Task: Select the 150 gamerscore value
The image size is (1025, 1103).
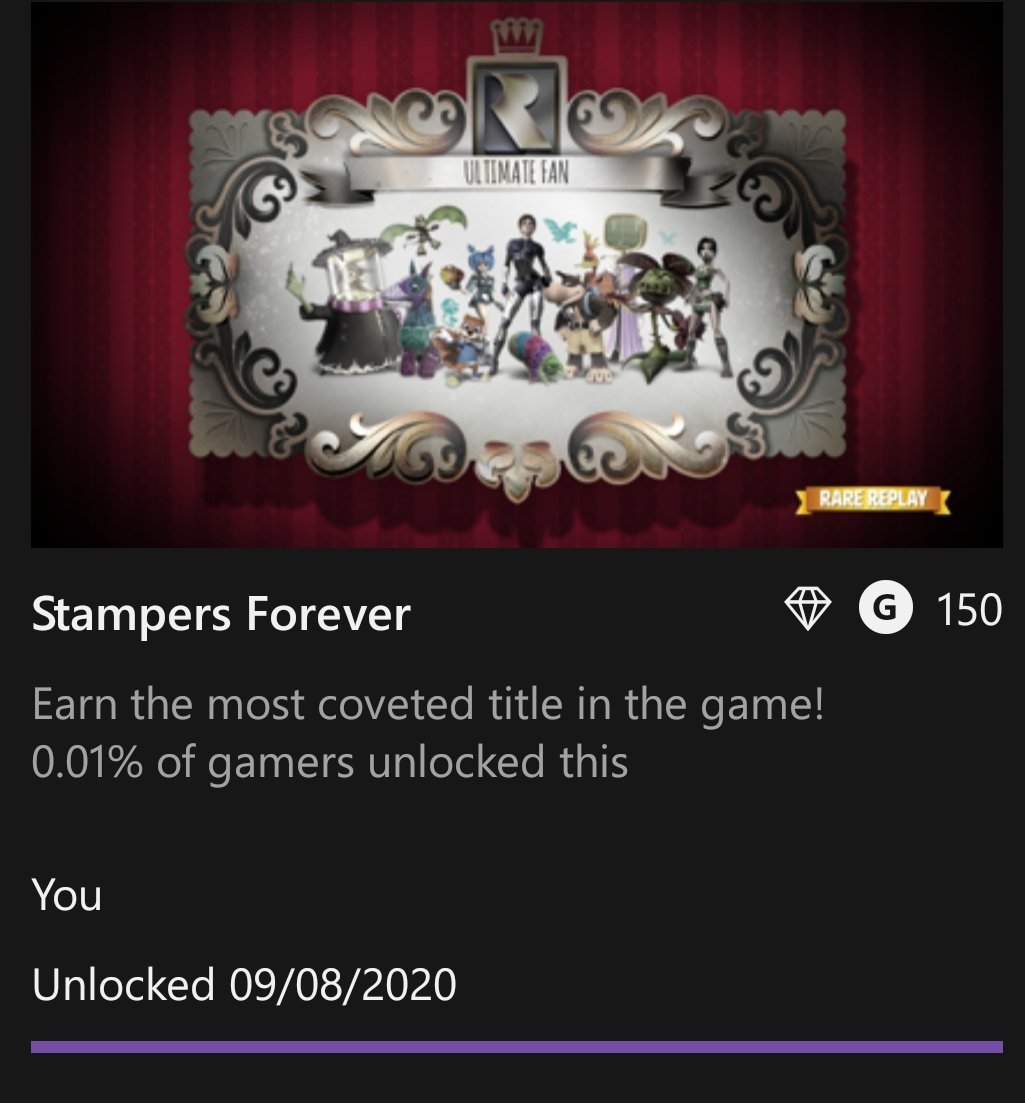Action: tap(969, 609)
